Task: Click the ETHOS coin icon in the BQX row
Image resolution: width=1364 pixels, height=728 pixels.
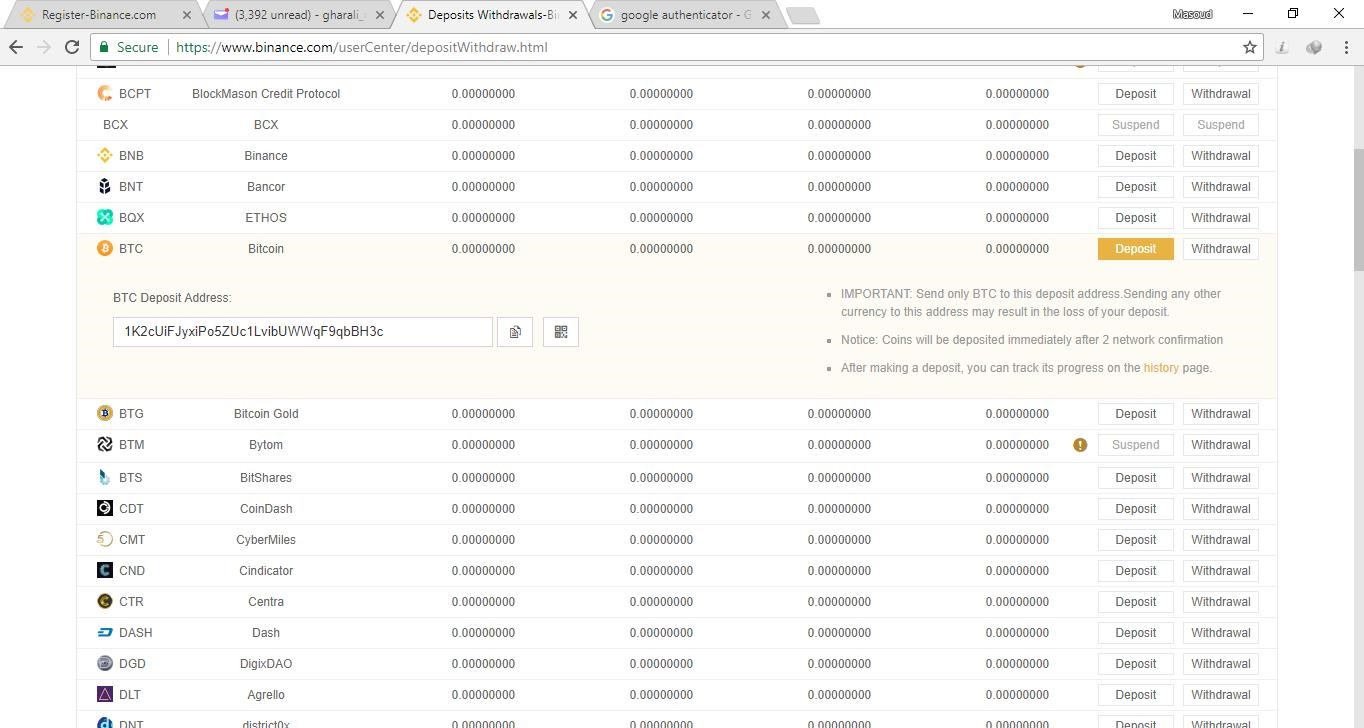Action: [x=105, y=217]
